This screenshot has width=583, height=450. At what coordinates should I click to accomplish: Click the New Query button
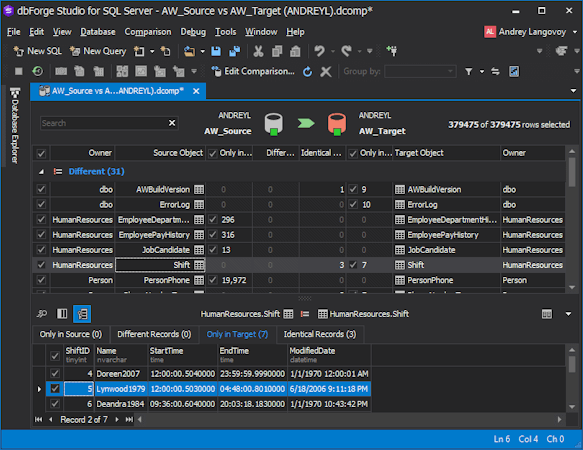coord(98,51)
